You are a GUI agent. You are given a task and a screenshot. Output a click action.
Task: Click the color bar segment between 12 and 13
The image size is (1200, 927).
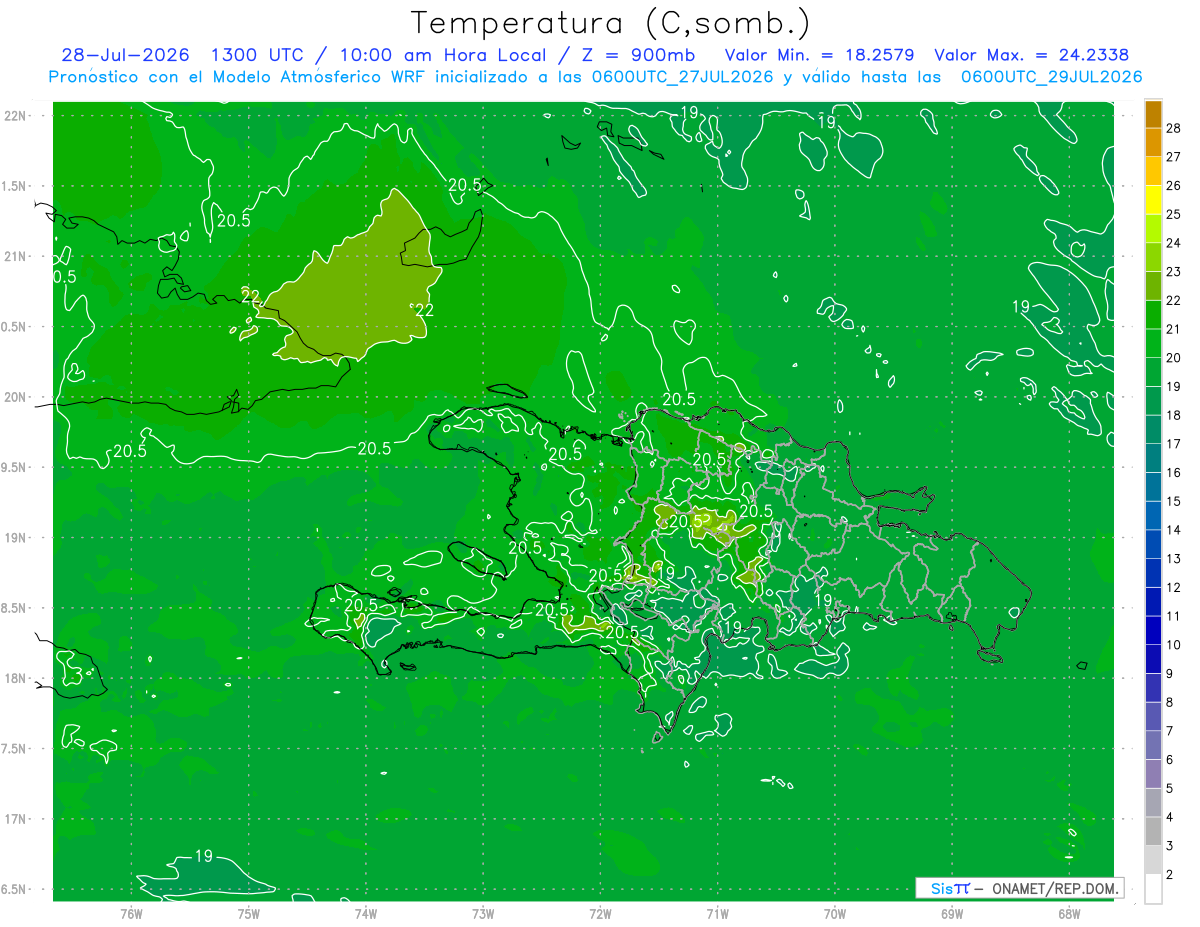click(1153, 573)
